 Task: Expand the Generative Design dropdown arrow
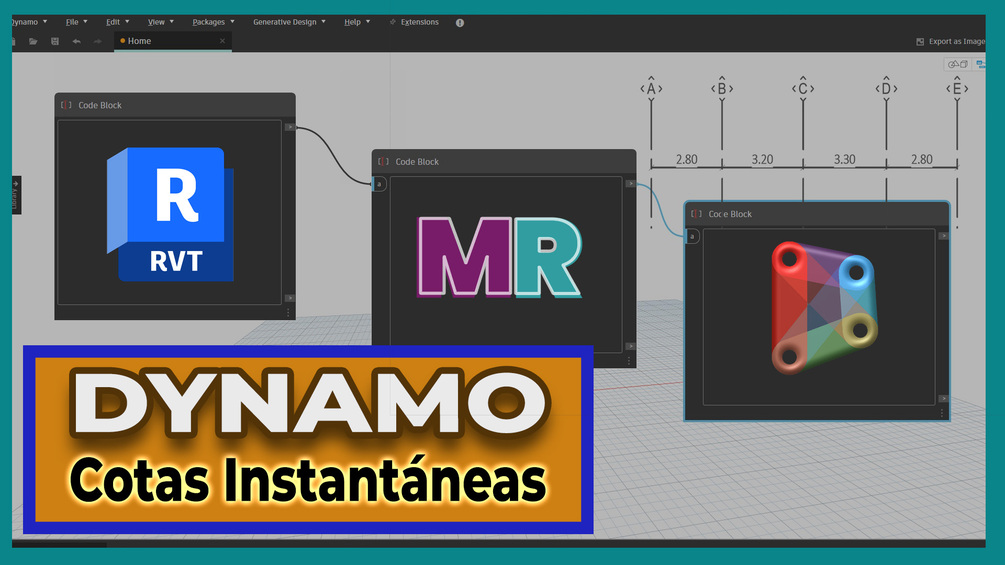323,22
